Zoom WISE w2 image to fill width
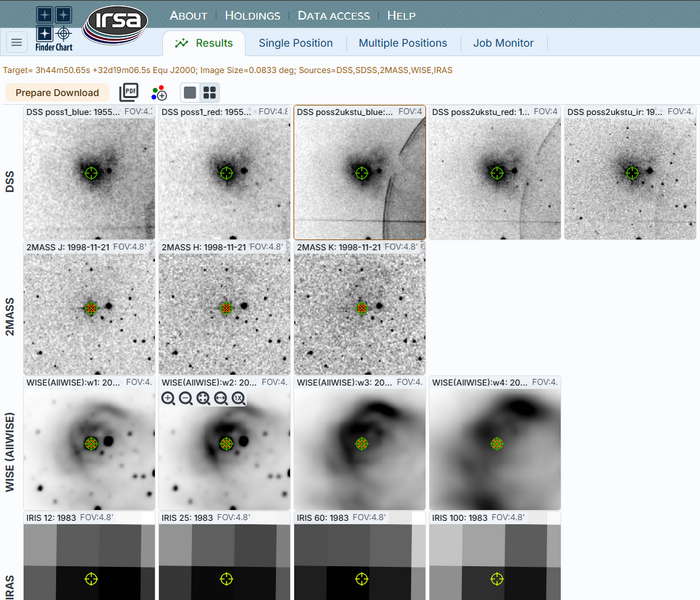Screen dimensions: 700x600 (221, 398)
